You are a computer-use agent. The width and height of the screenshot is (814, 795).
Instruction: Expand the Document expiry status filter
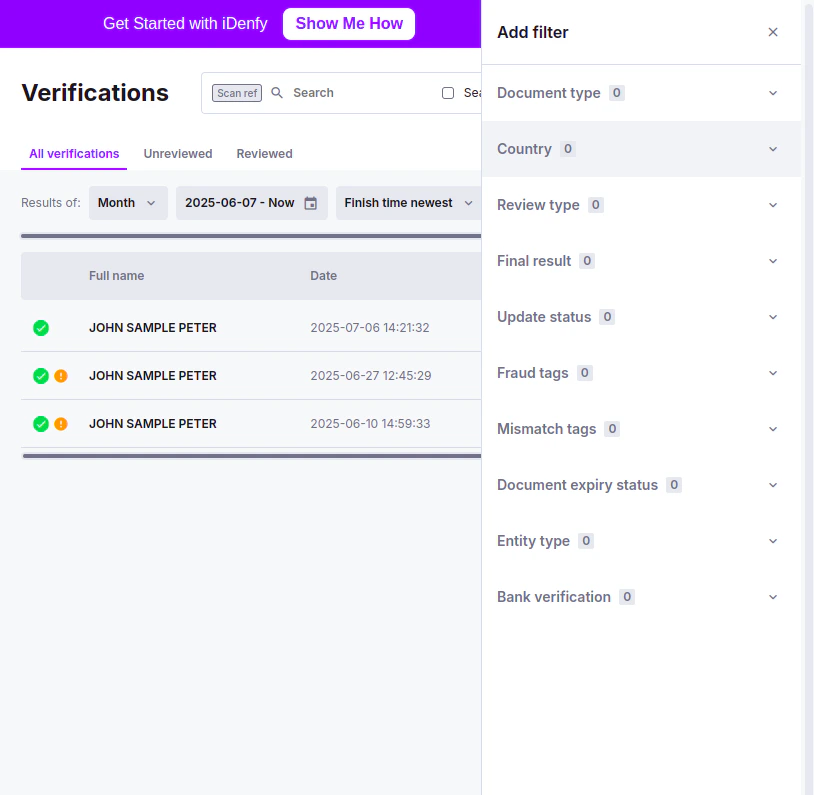[641, 486]
